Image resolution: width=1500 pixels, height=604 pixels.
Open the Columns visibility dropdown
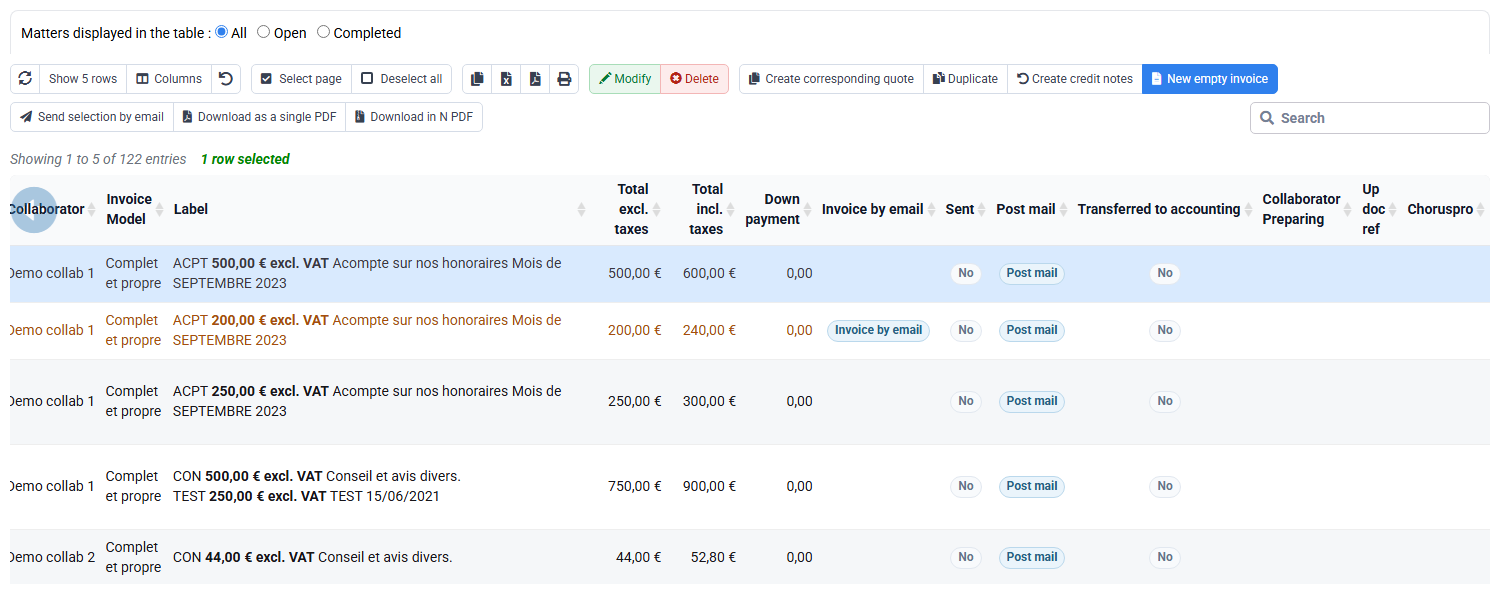click(169, 79)
